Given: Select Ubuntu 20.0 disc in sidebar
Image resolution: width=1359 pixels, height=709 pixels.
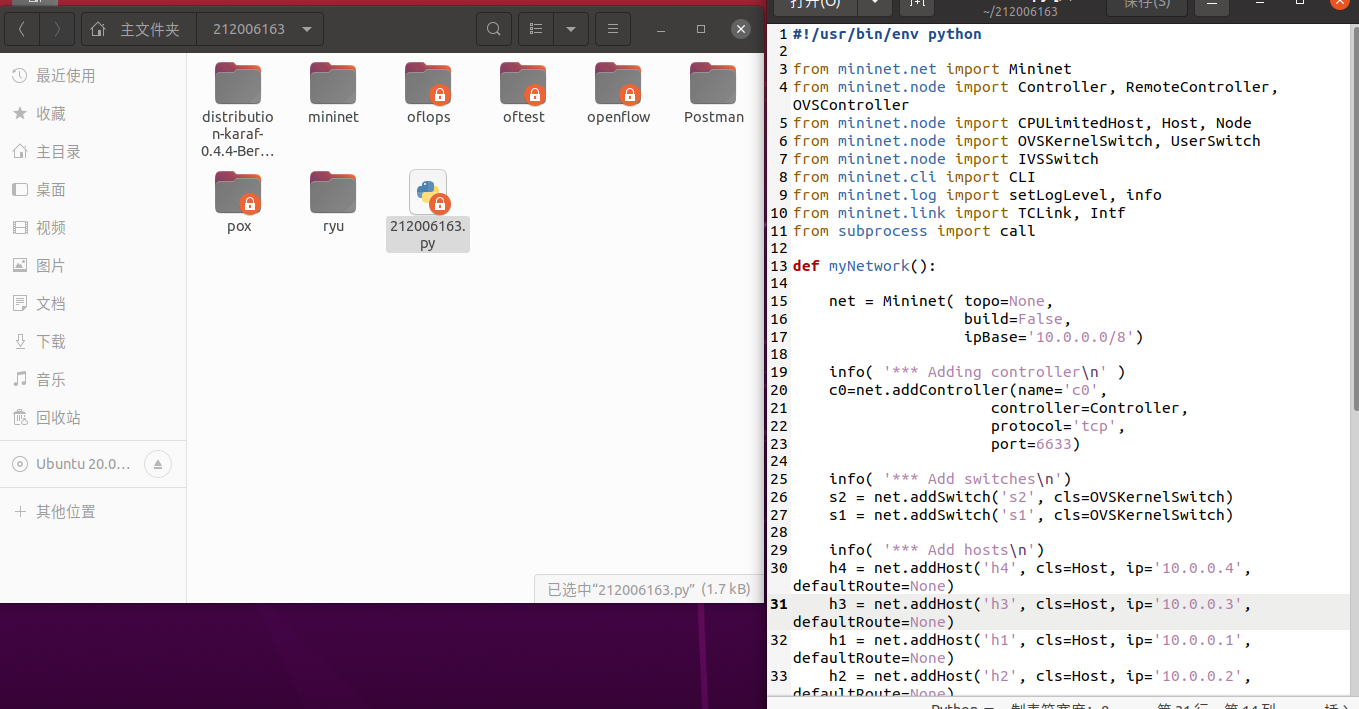Looking at the screenshot, I should point(83,464).
